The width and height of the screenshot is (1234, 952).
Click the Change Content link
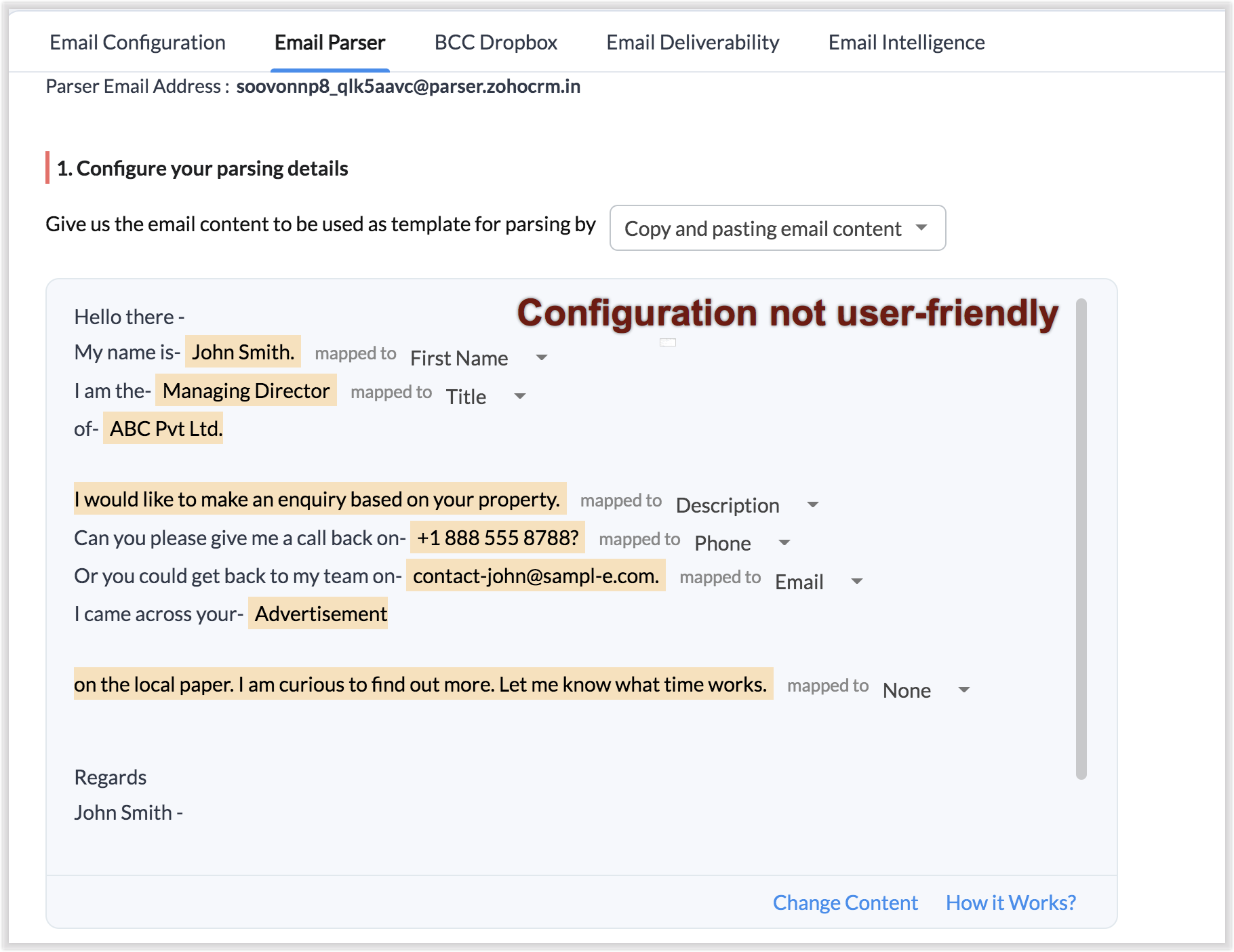[845, 903]
